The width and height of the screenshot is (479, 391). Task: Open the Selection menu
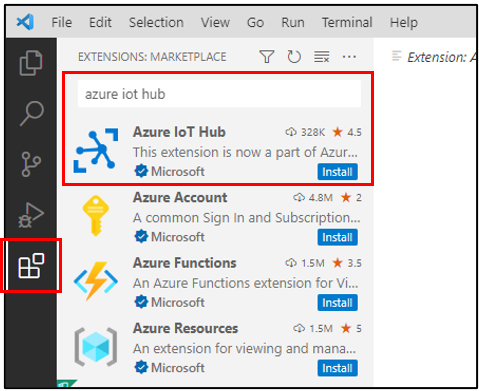tap(156, 23)
